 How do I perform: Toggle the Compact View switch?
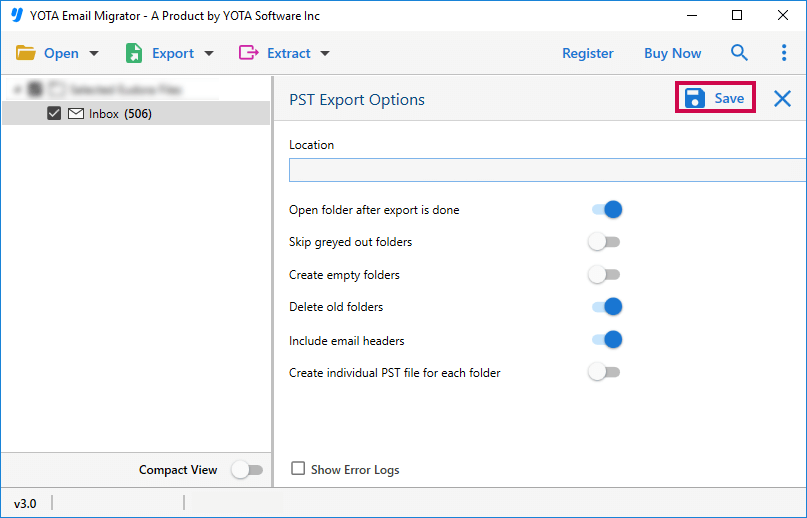(247, 470)
